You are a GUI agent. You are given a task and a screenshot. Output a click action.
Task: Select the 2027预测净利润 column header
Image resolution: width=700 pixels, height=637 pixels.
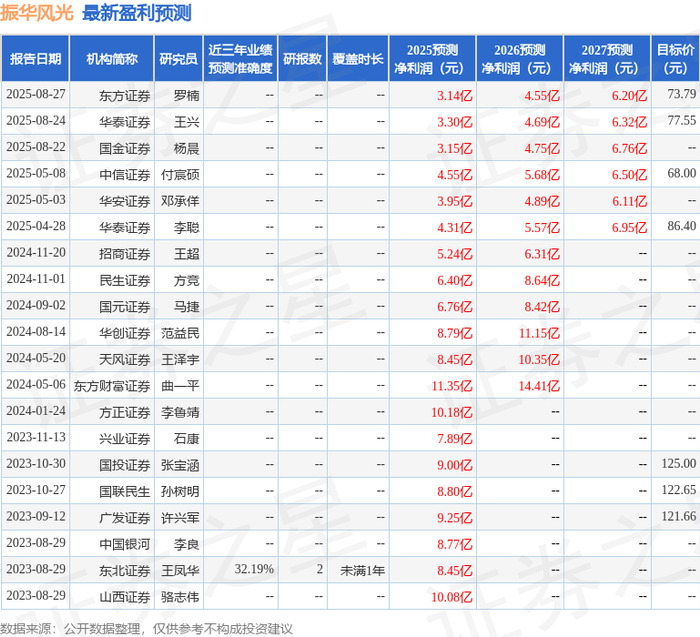[607, 59]
